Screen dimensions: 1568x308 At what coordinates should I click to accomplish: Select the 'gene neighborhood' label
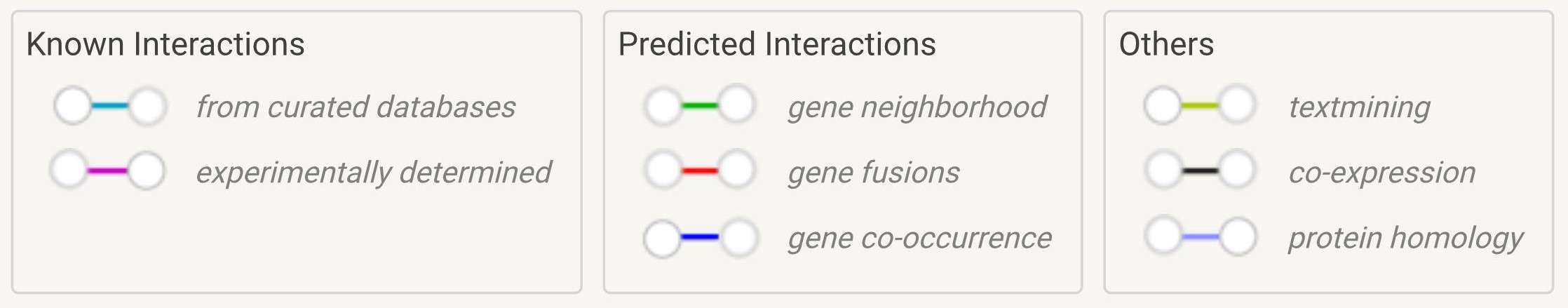click(x=917, y=107)
